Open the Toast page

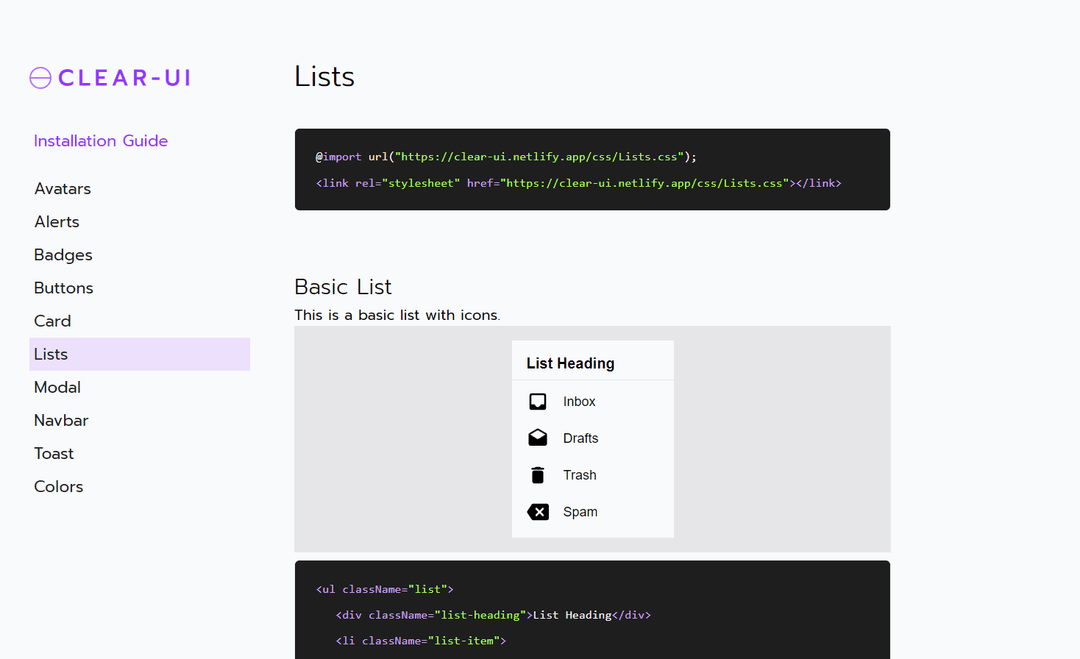[54, 453]
